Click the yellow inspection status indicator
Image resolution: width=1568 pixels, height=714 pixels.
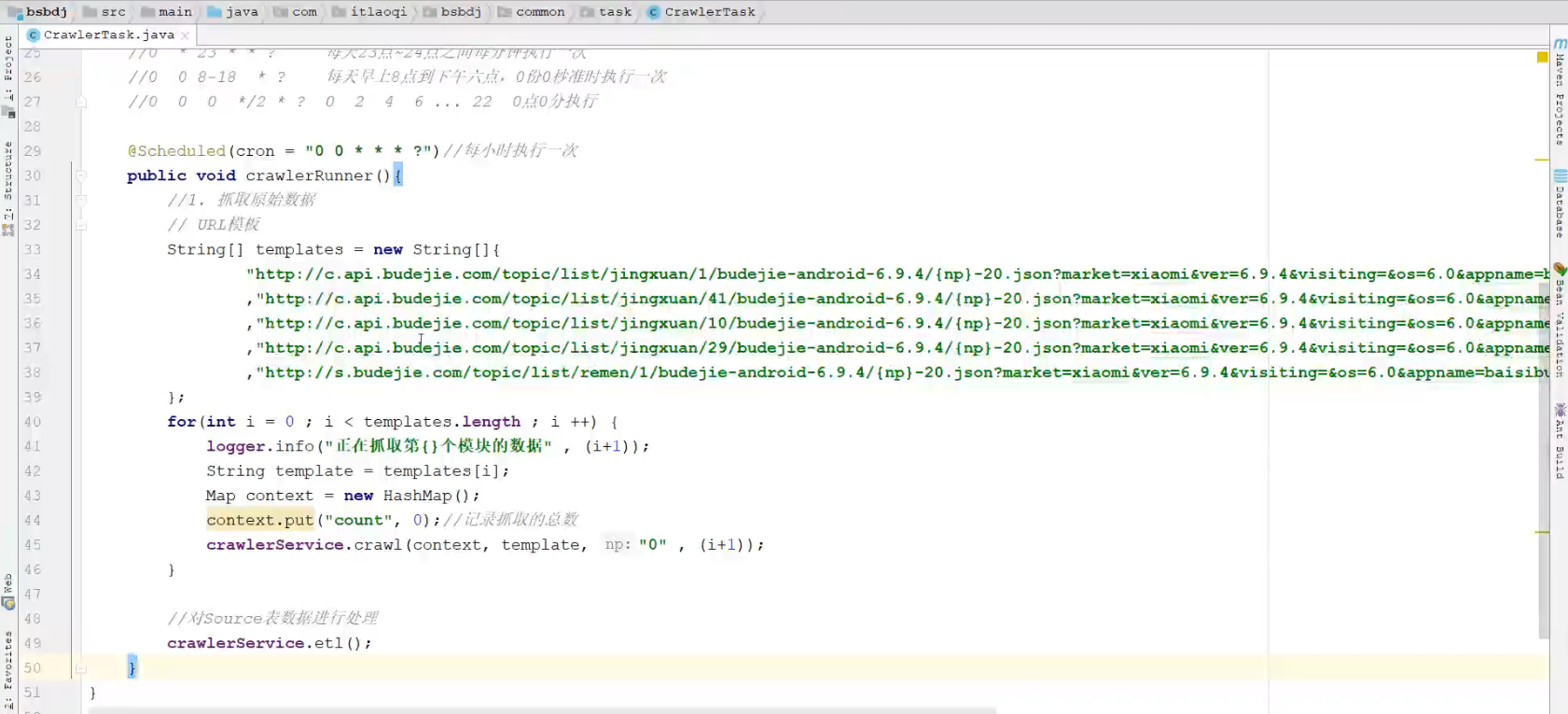coord(1542,58)
